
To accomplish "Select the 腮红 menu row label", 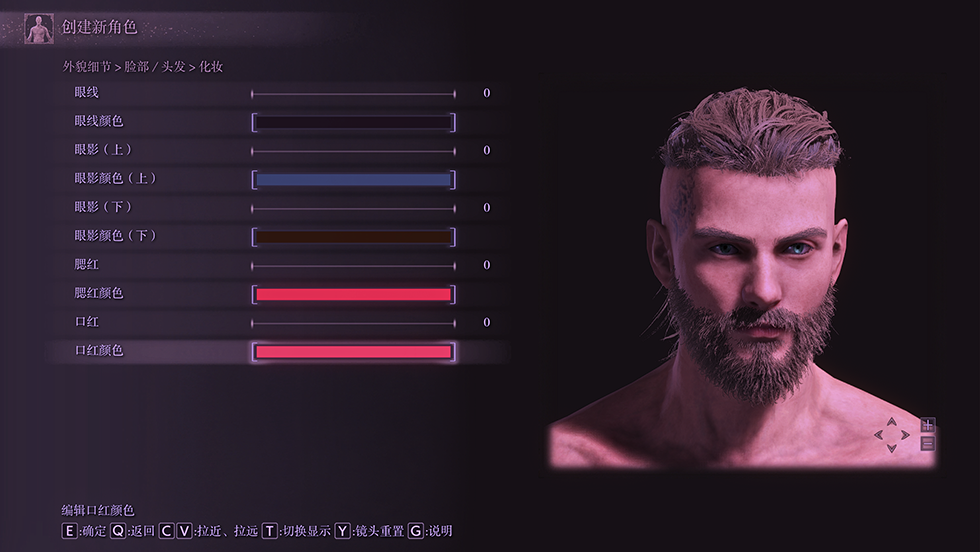I will (87, 264).
